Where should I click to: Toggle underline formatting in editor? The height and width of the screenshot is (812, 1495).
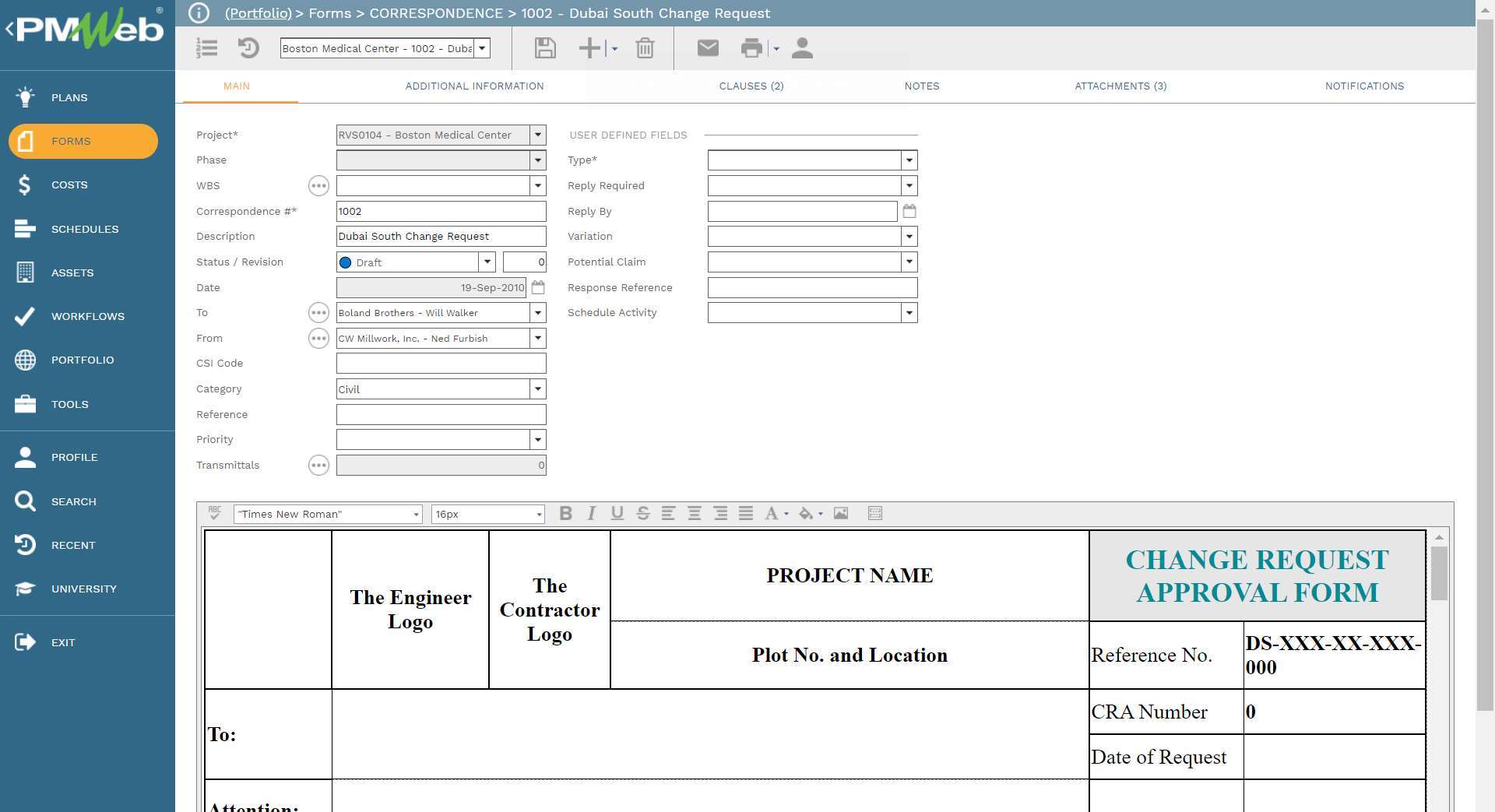pos(617,513)
